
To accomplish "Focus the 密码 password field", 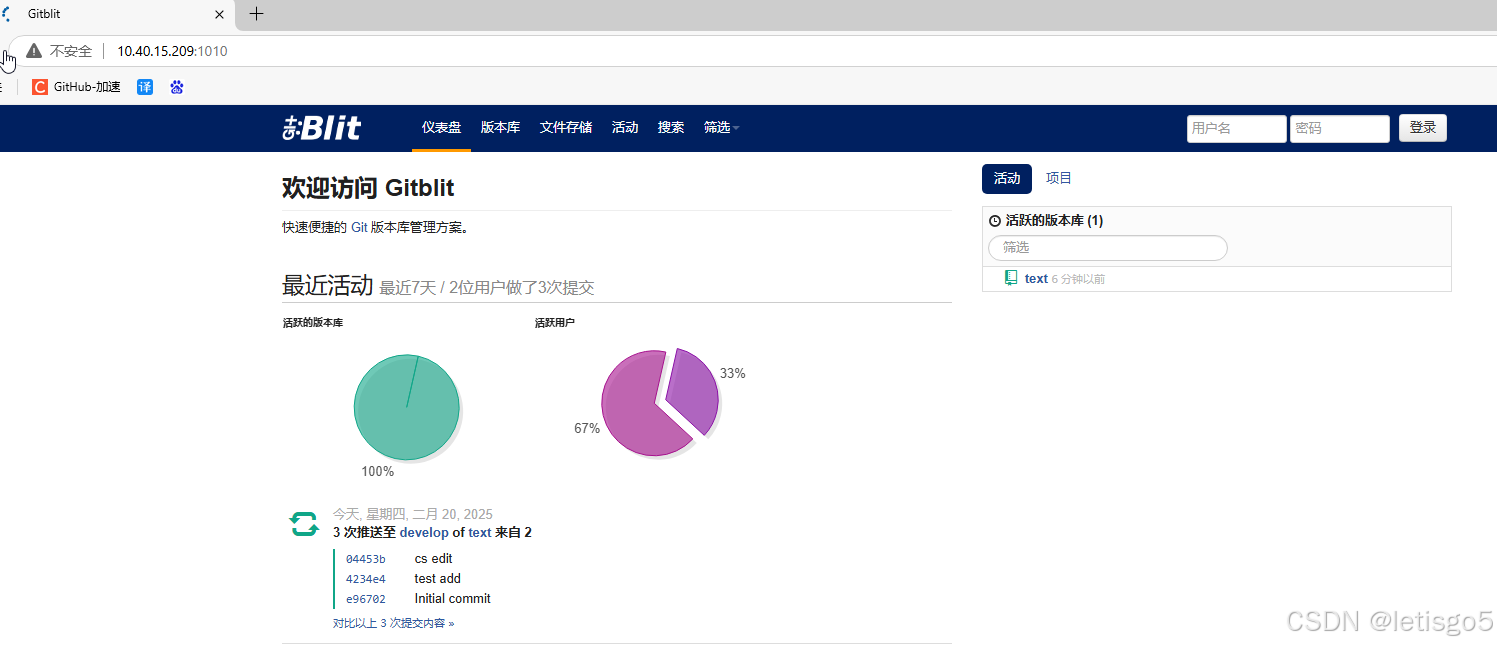I will (x=1340, y=128).
